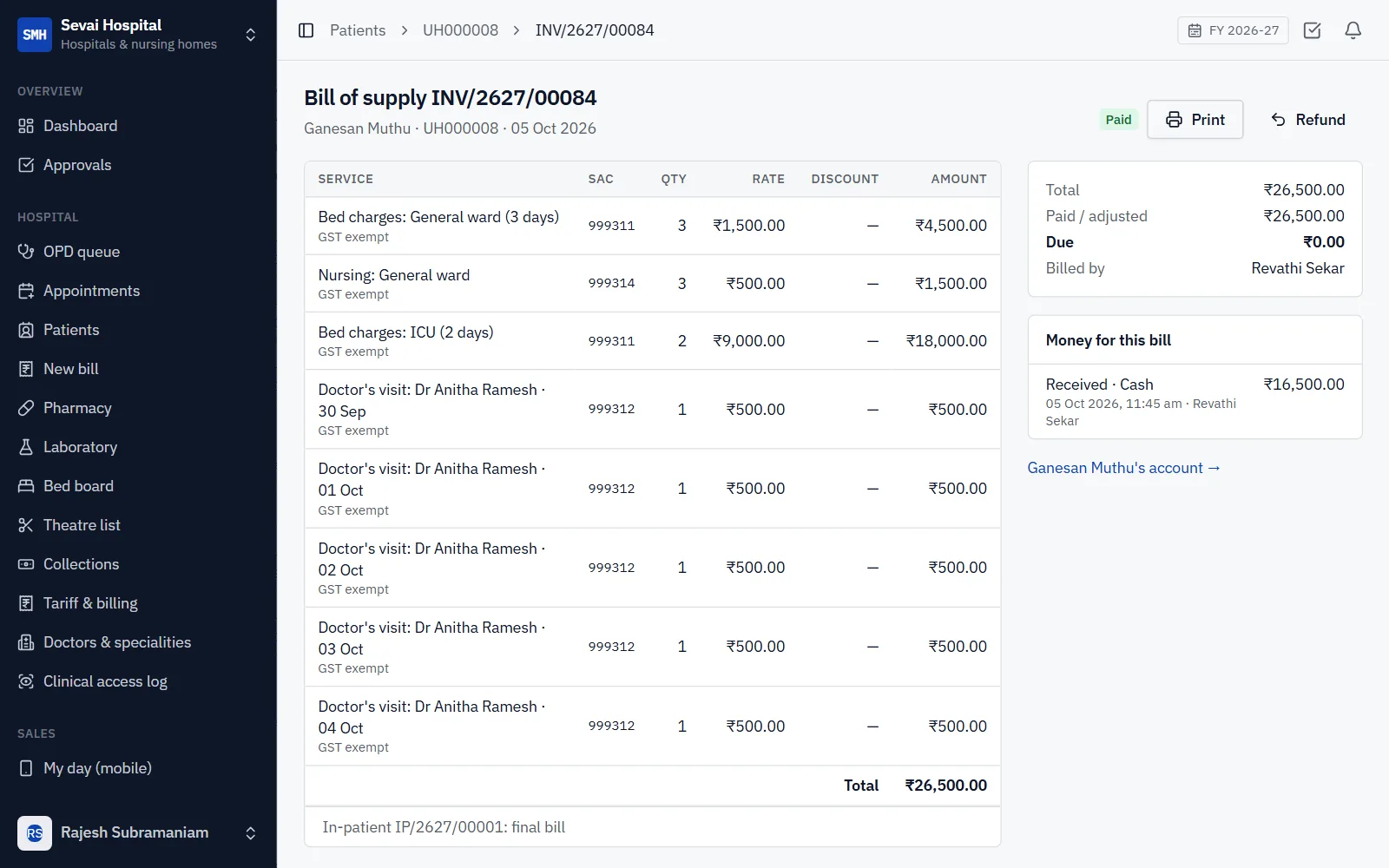The width and height of the screenshot is (1389, 868).
Task: Toggle the sidebar panel icon
Action: pos(306,30)
